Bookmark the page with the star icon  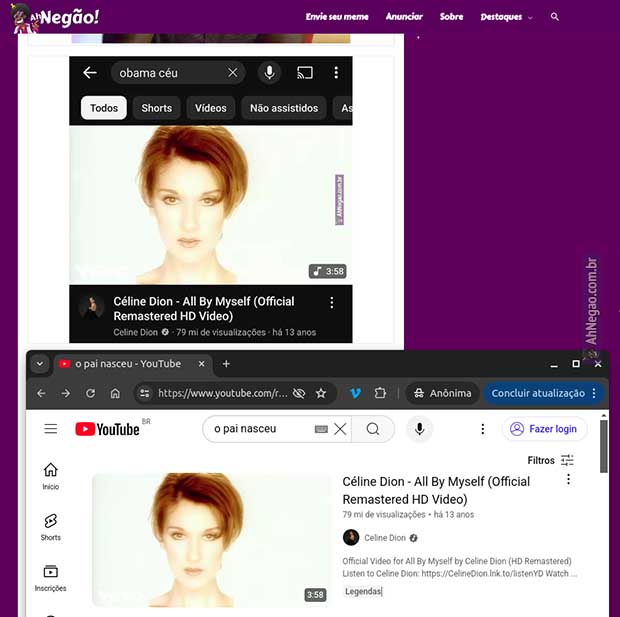(321, 393)
